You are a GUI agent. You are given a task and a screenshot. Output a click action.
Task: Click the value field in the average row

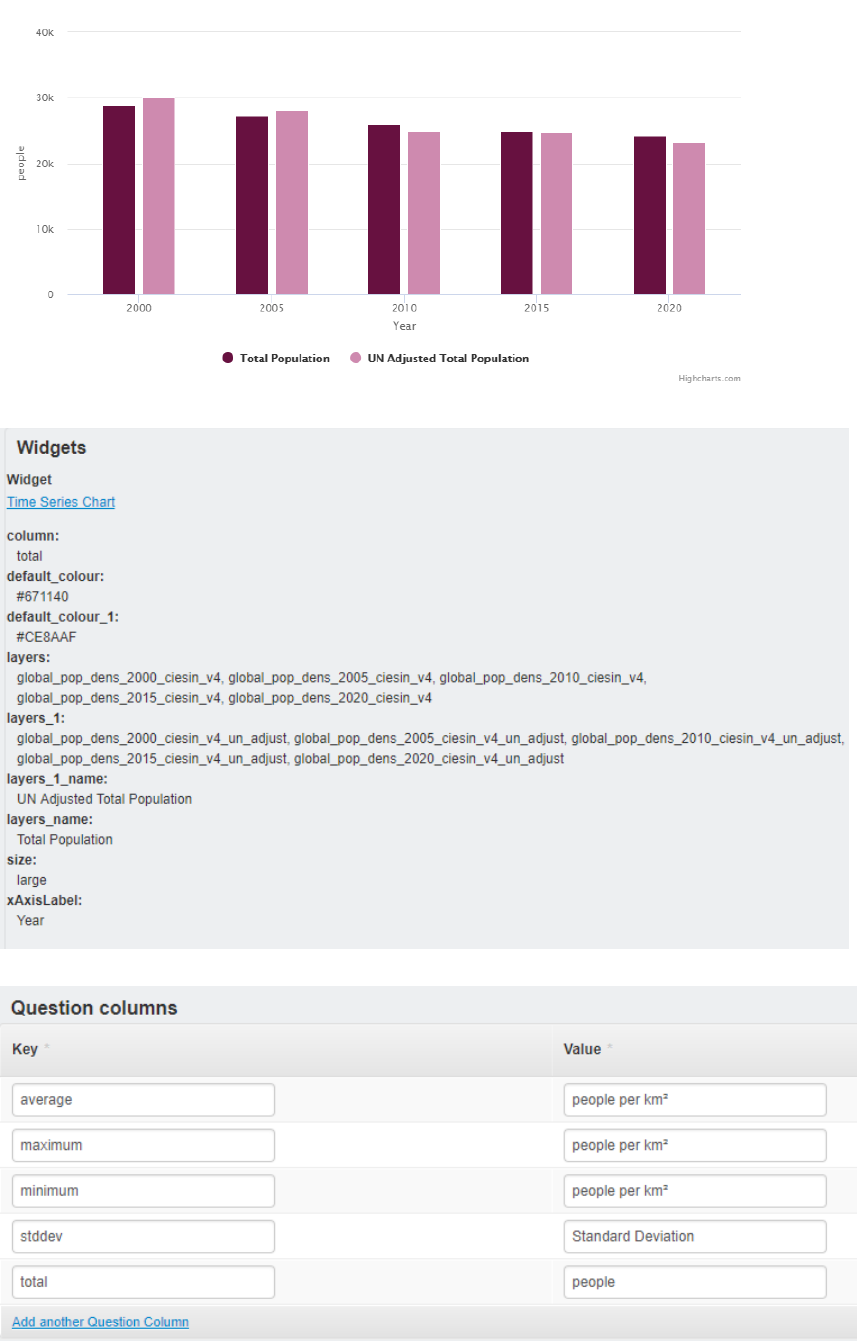[x=695, y=1100]
